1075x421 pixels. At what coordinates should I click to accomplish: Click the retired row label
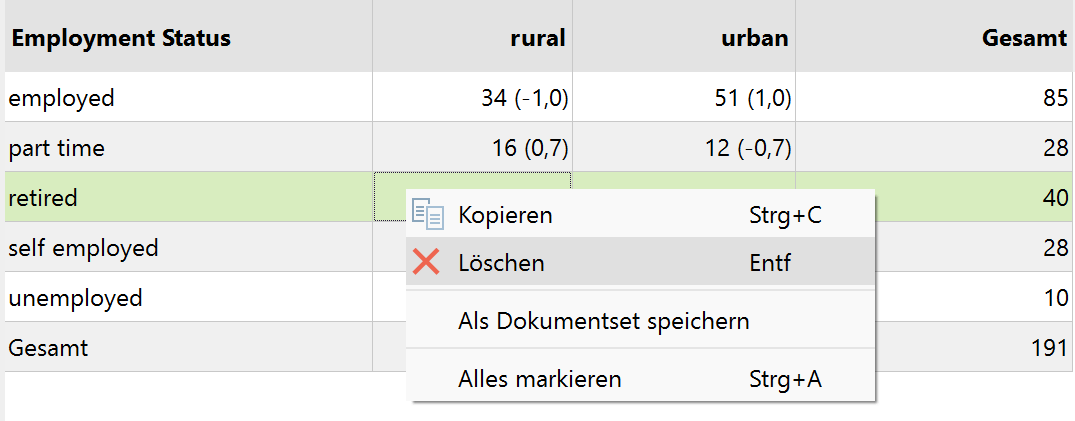(x=42, y=198)
